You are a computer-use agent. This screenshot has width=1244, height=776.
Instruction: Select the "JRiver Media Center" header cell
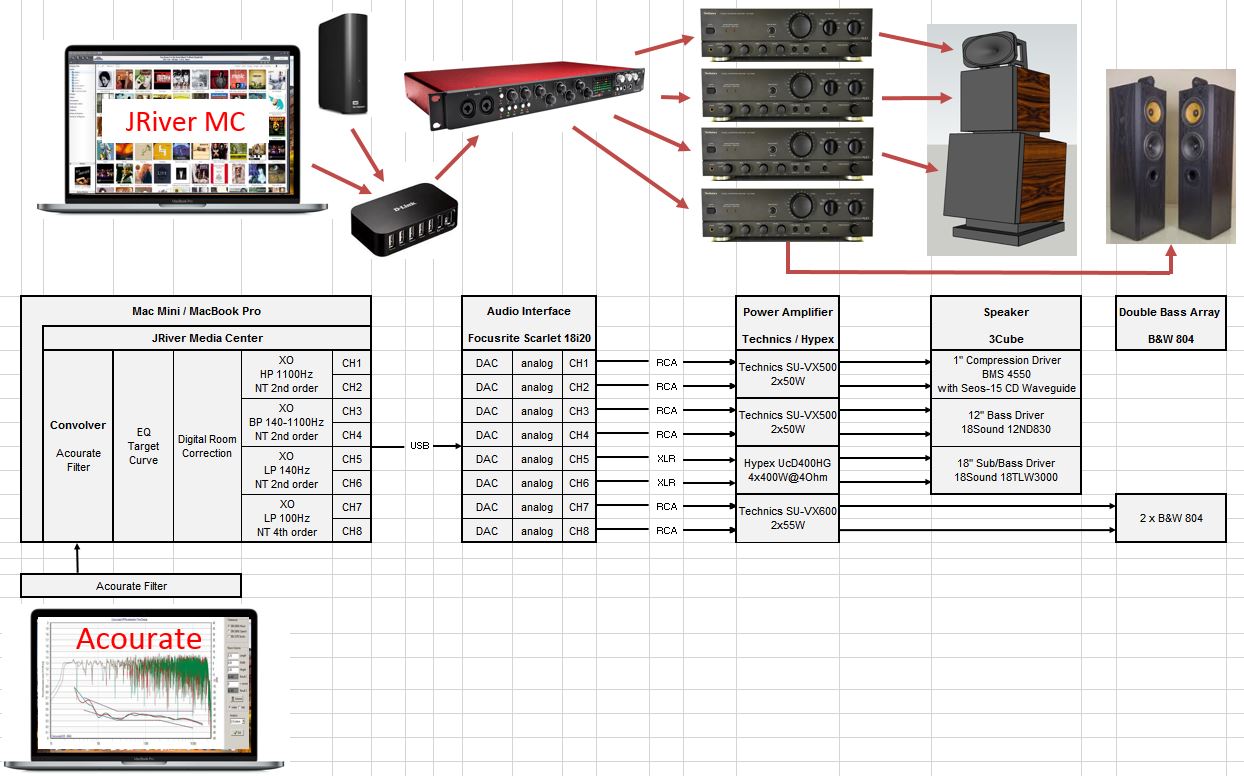[207, 337]
